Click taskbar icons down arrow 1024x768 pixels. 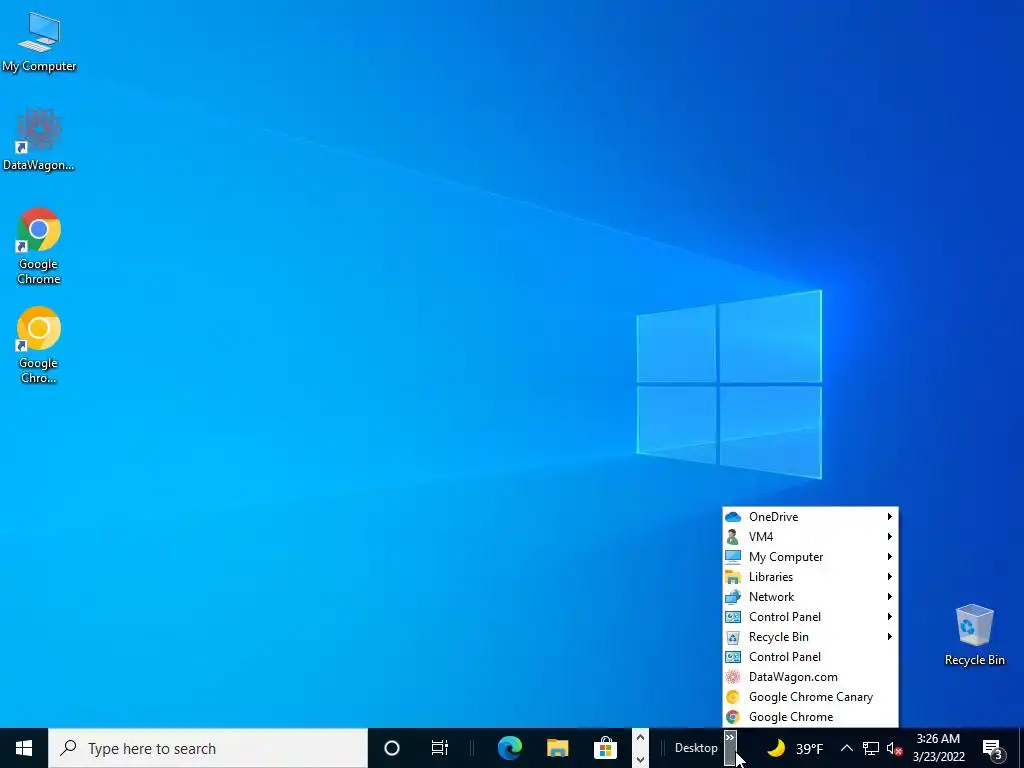[640, 759]
